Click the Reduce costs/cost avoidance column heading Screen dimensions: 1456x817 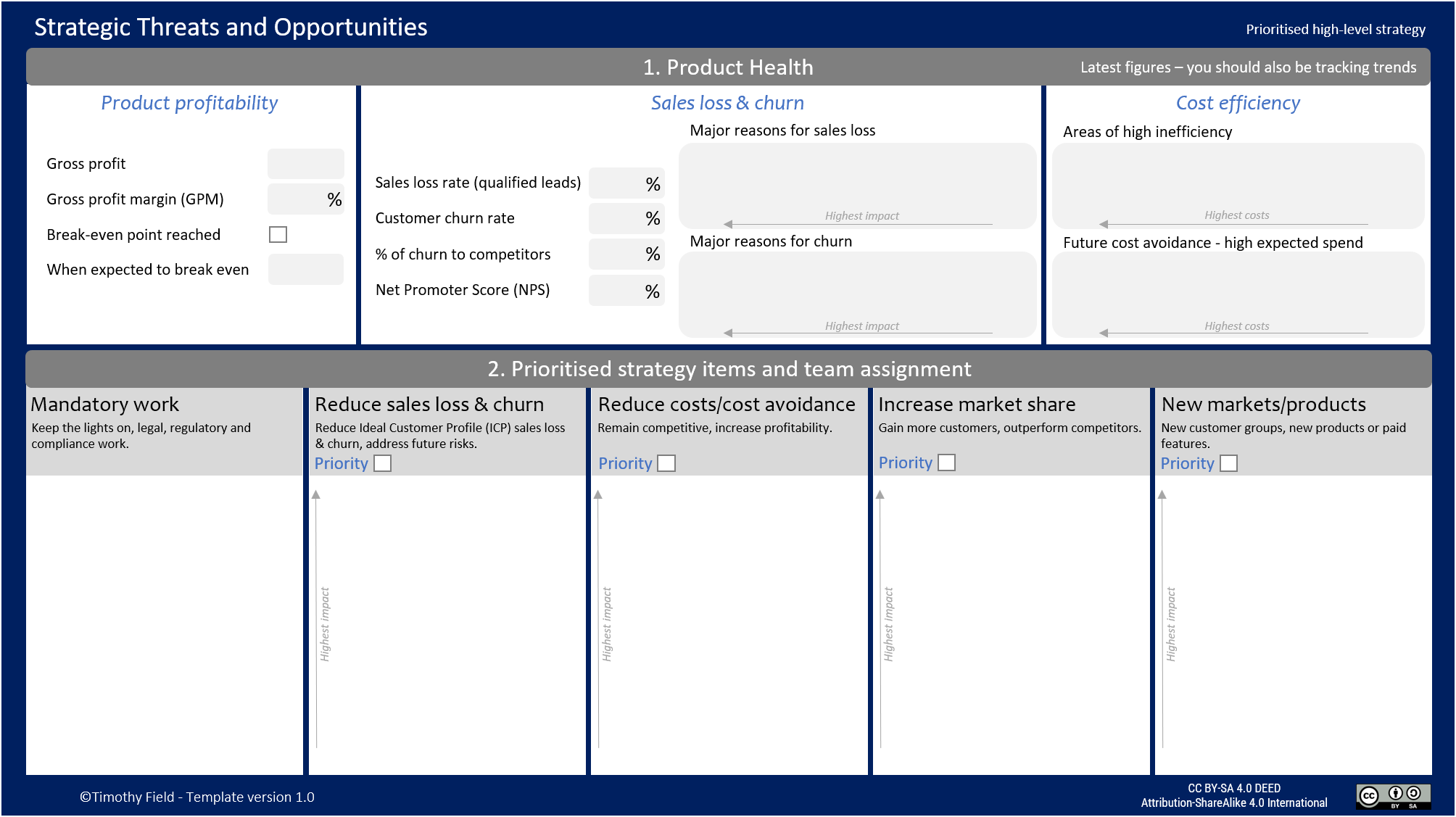(727, 405)
